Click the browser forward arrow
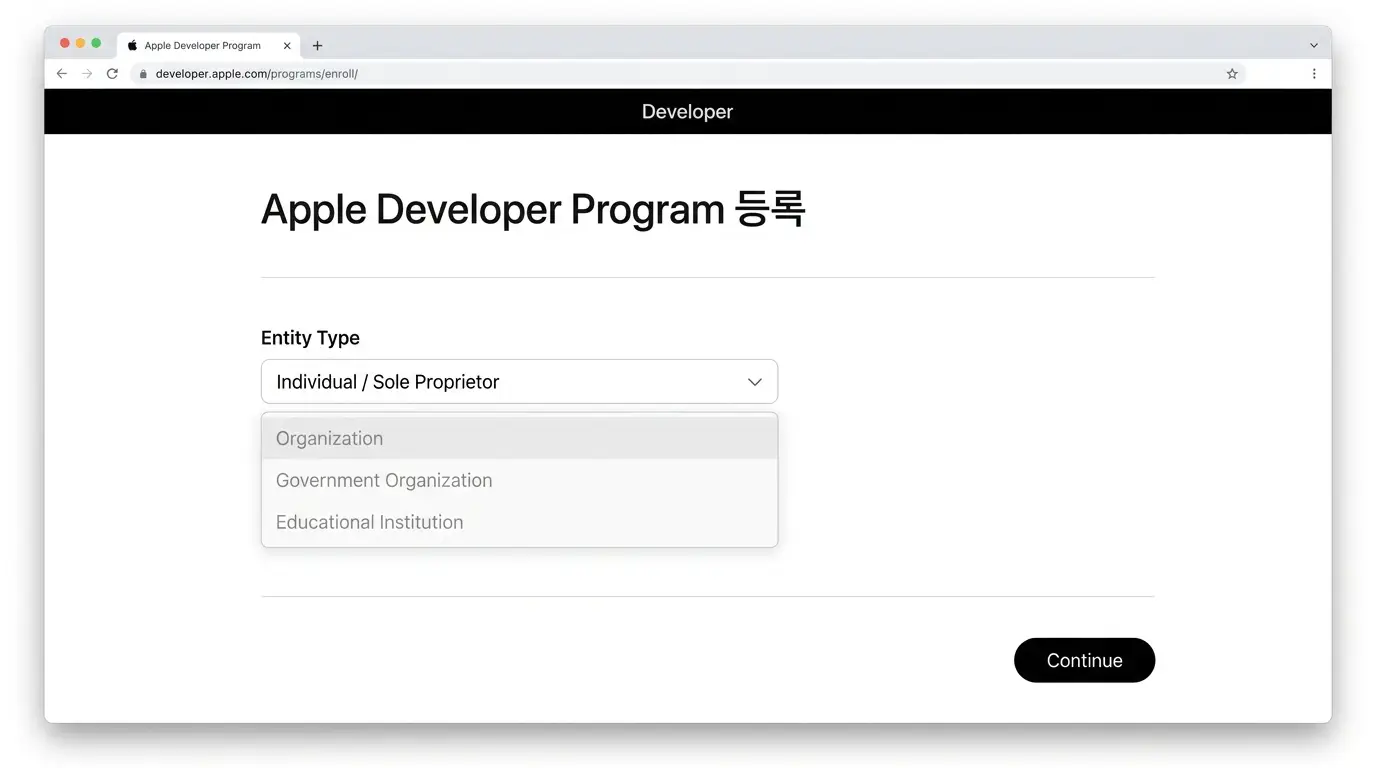Image resolution: width=1376 pixels, height=768 pixels. (x=87, y=74)
